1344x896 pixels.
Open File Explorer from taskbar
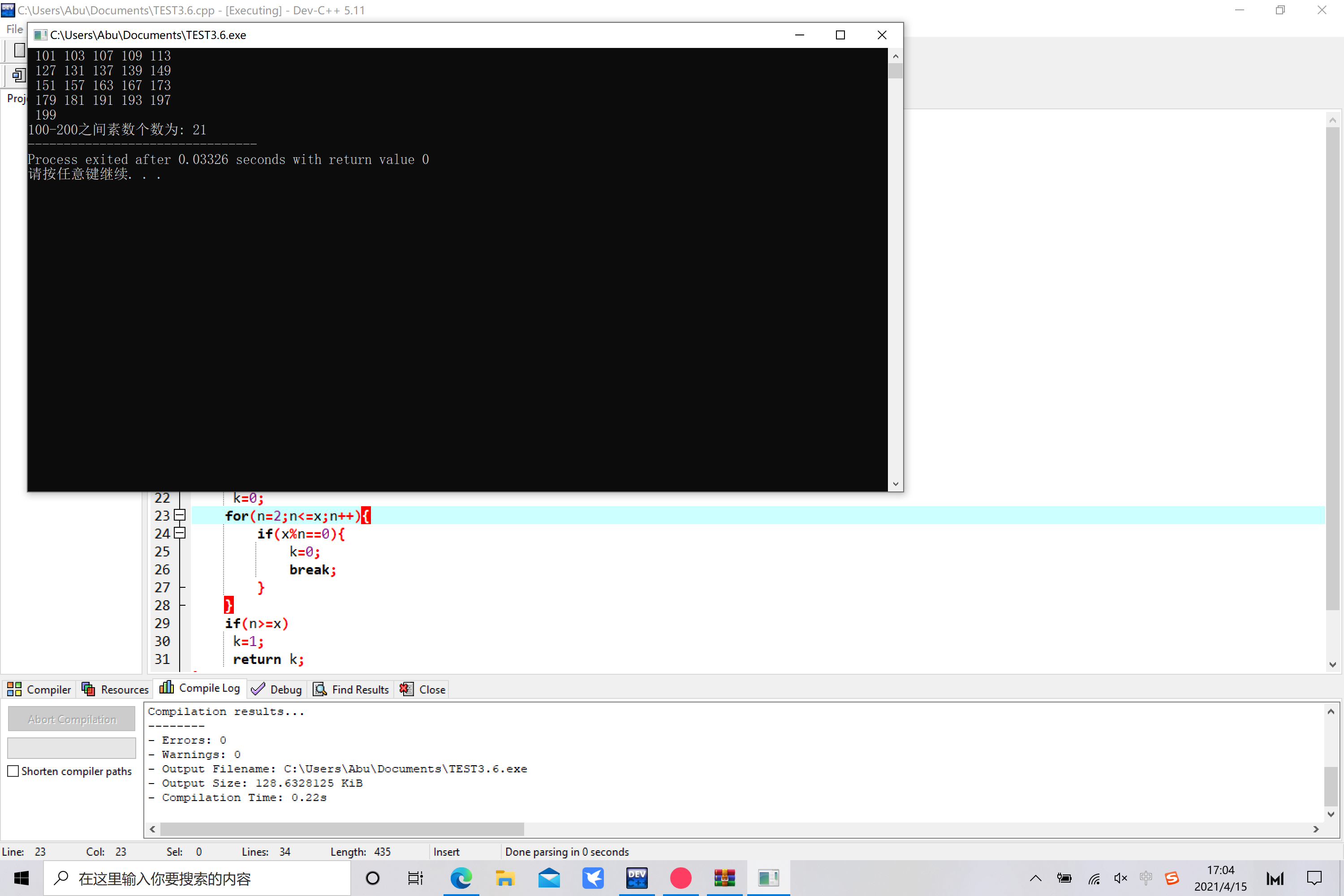point(504,878)
